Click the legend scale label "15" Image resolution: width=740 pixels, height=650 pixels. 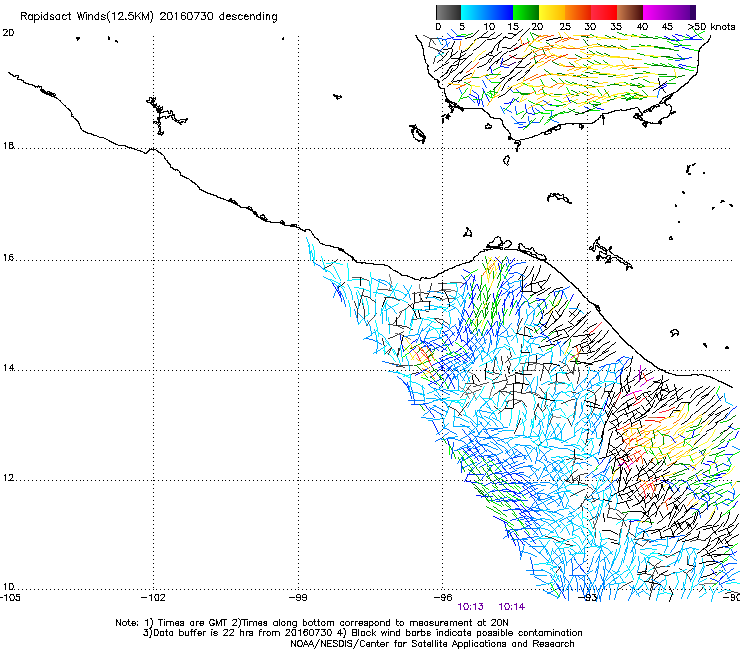pos(513,26)
